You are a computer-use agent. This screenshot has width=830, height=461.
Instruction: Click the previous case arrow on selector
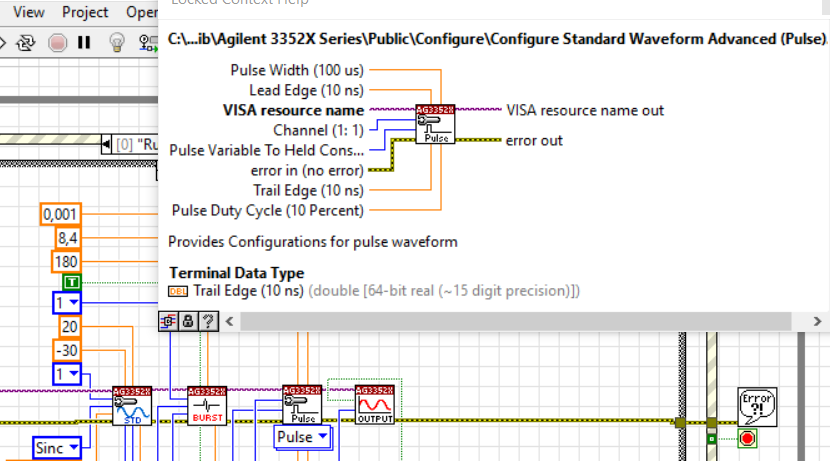click(106, 144)
